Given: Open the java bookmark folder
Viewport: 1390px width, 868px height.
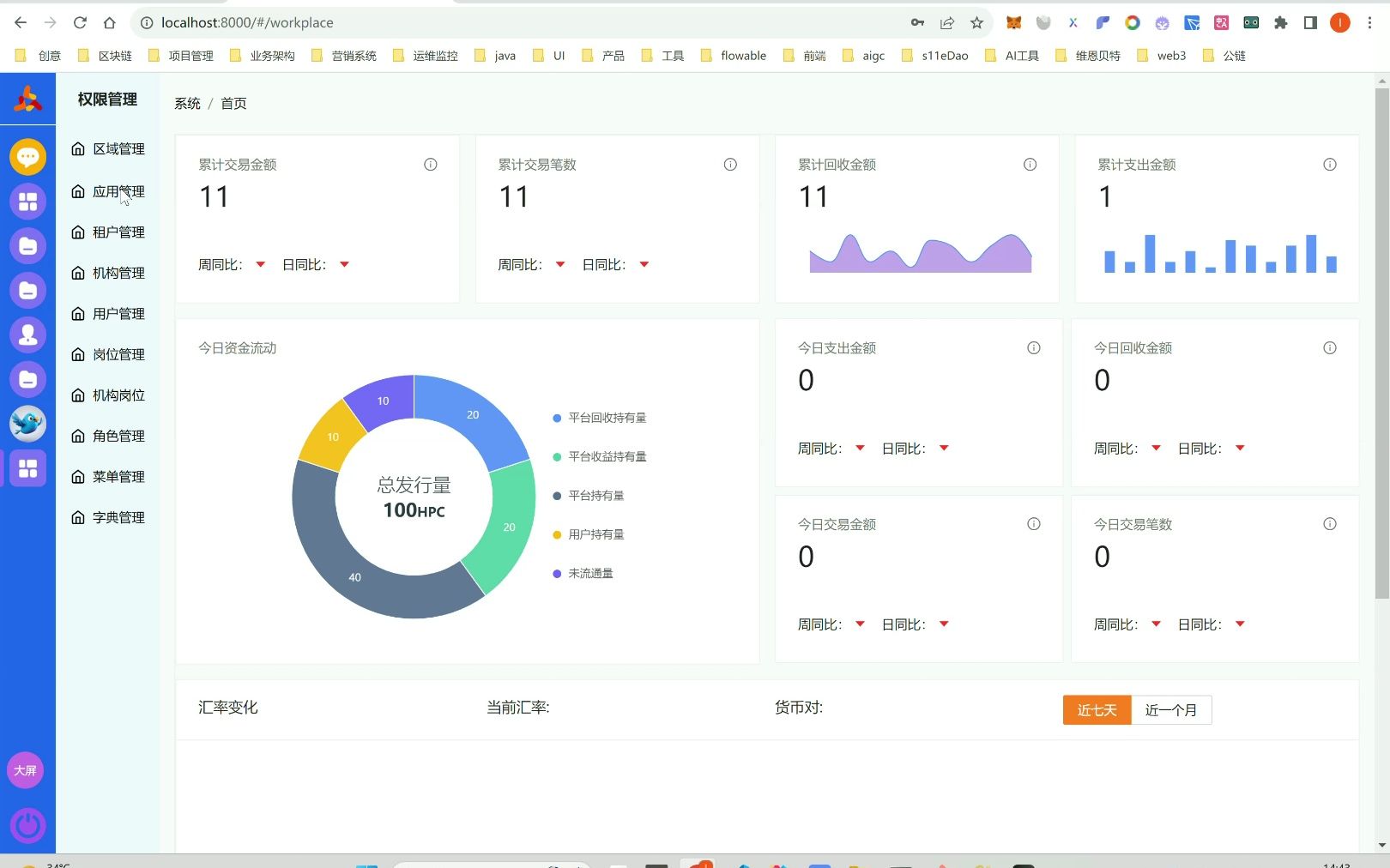Looking at the screenshot, I should click(494, 56).
